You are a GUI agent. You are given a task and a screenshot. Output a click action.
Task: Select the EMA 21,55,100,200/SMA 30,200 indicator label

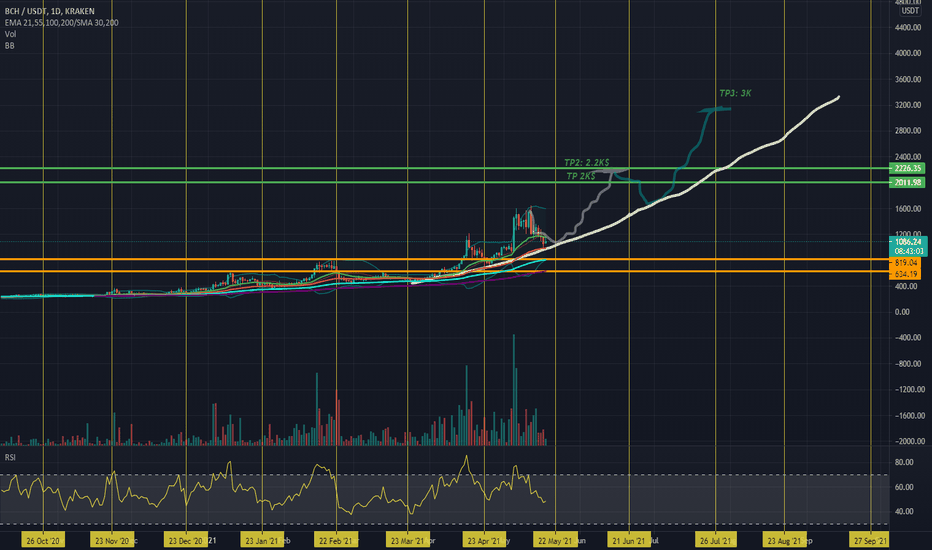[61, 23]
